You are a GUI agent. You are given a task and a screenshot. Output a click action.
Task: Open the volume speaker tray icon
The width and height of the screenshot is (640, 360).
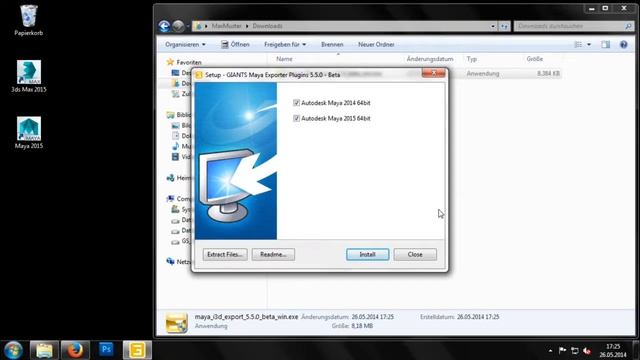click(x=587, y=350)
